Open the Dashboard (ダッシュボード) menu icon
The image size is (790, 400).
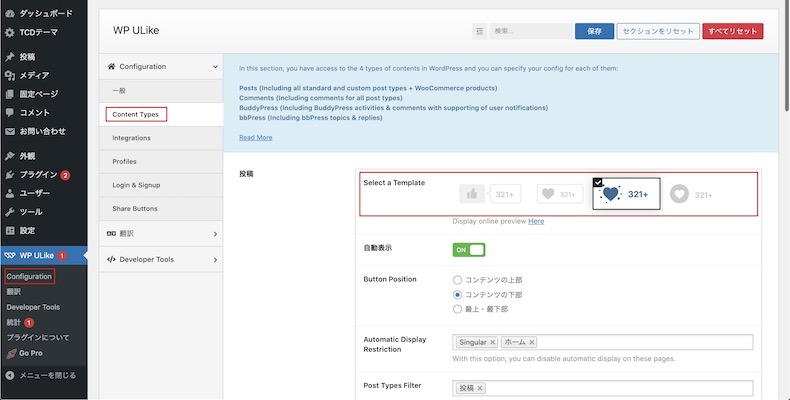coord(10,14)
